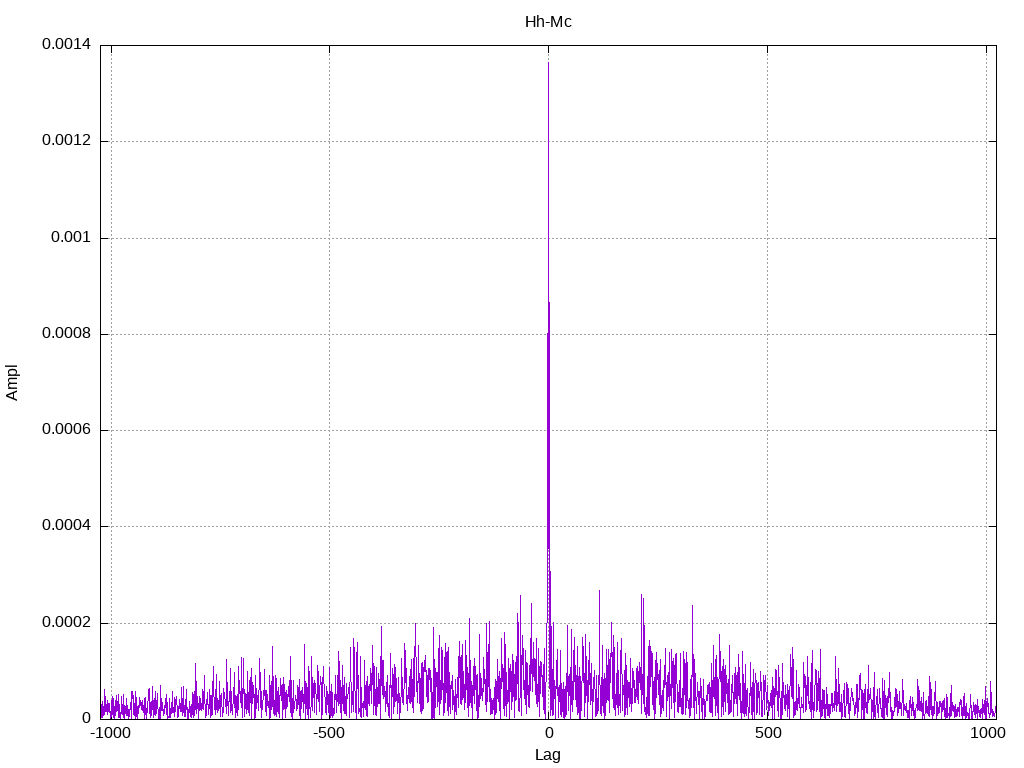Click grid intersection at lag 500, amplitude 0.0012
The image size is (1024, 768).
[767, 141]
